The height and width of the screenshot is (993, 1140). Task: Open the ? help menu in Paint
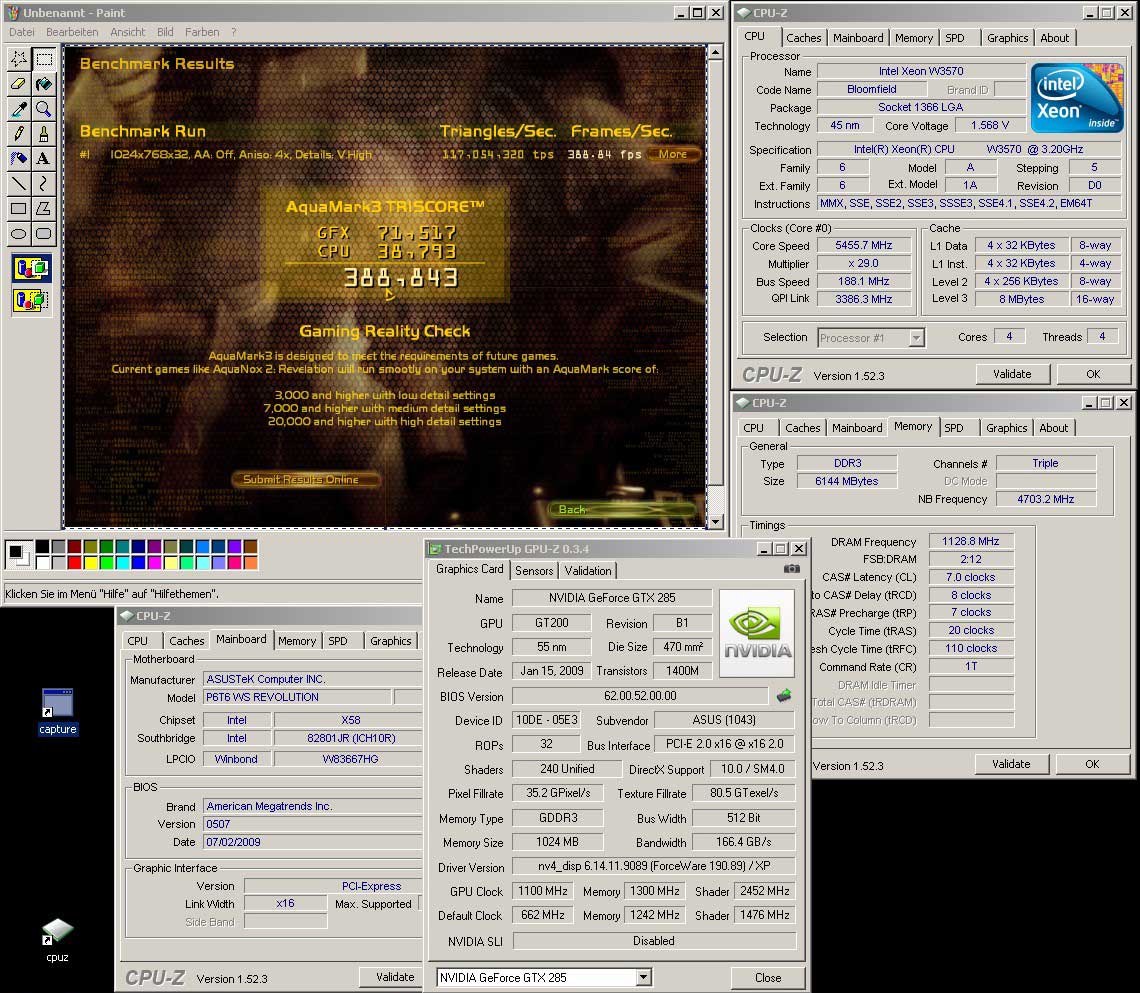coord(233,32)
